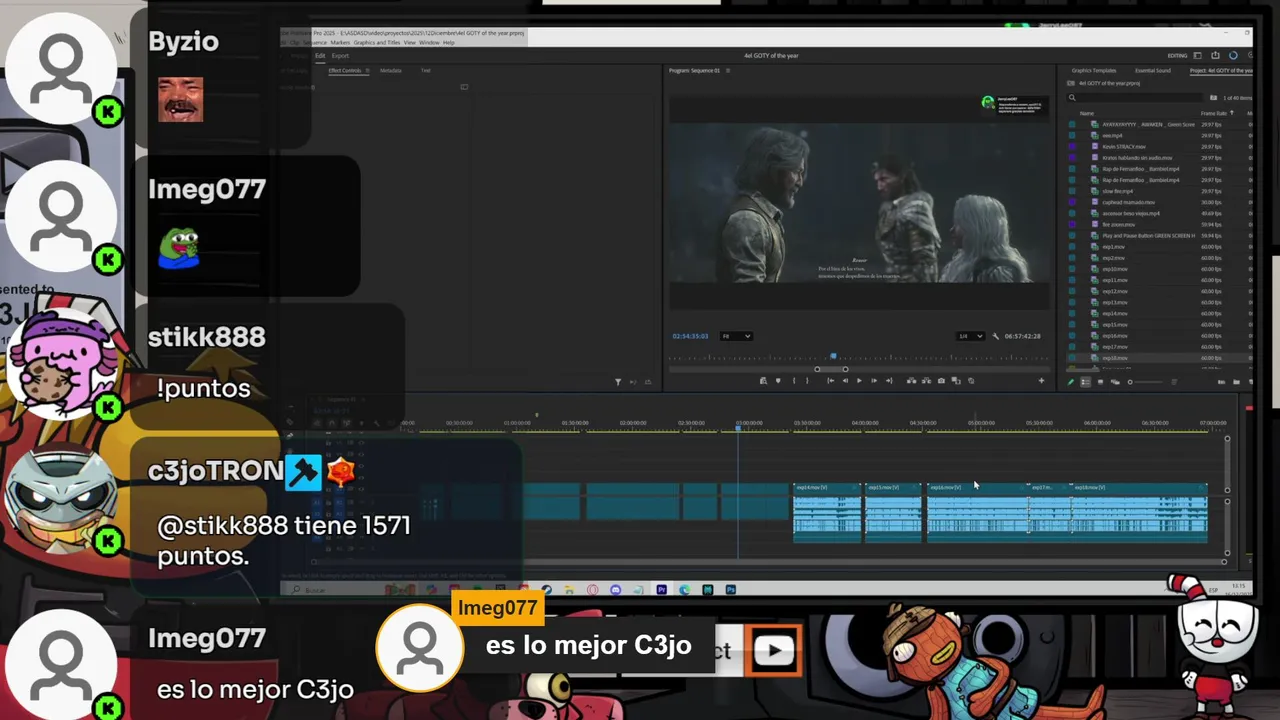Click the green pencil writable project icon
This screenshot has width=1280, height=720.
(1071, 381)
